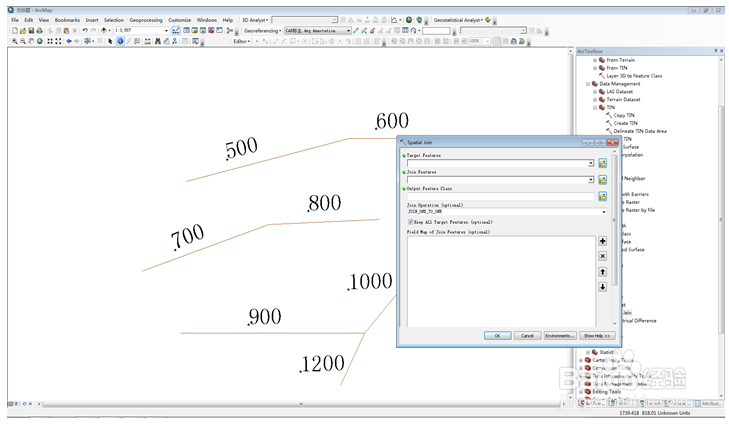Choose the Select Elements arrow tool
This screenshot has height=427, width=729.
[110, 41]
